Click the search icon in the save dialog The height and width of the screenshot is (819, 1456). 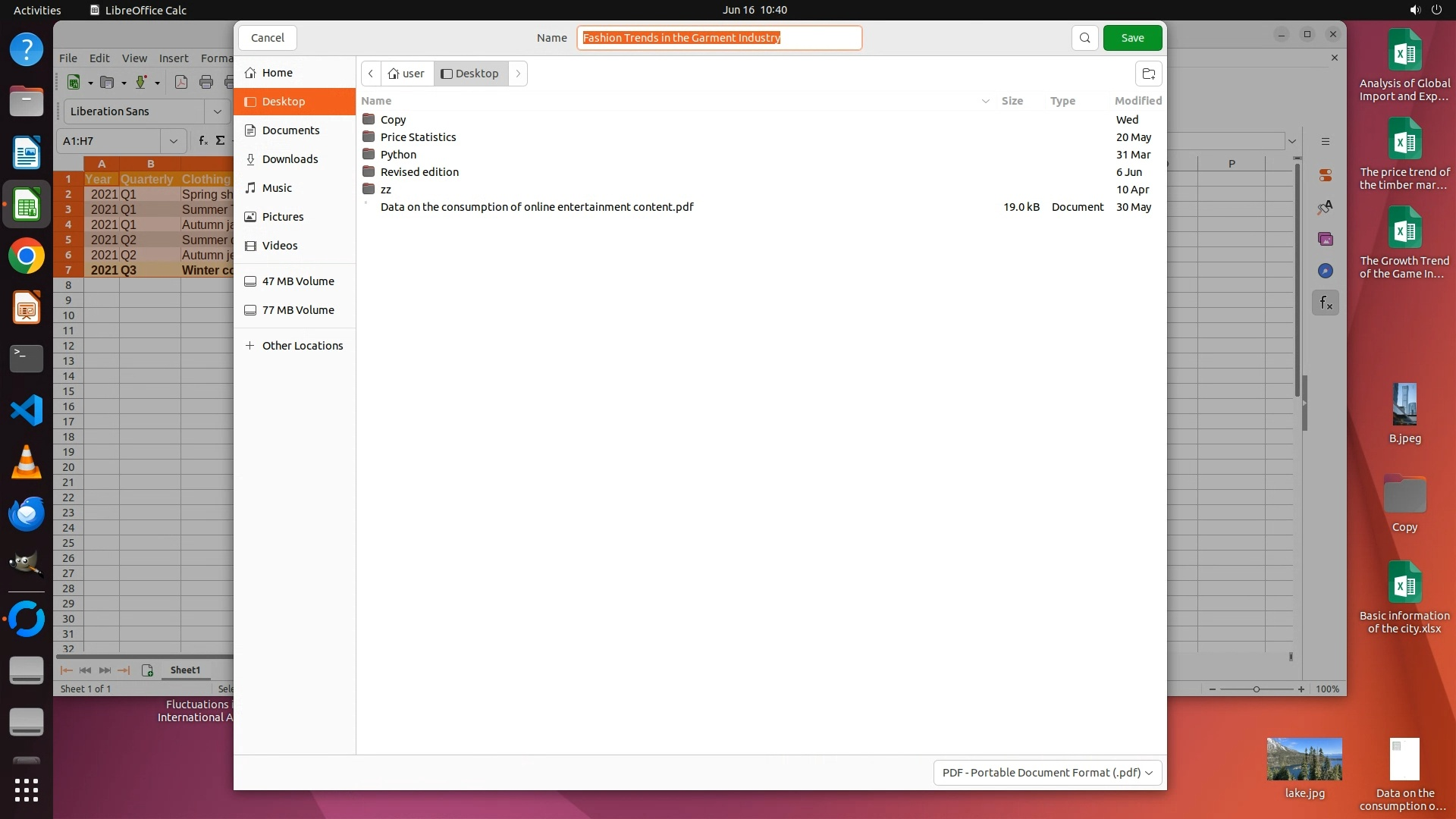coord(1084,38)
